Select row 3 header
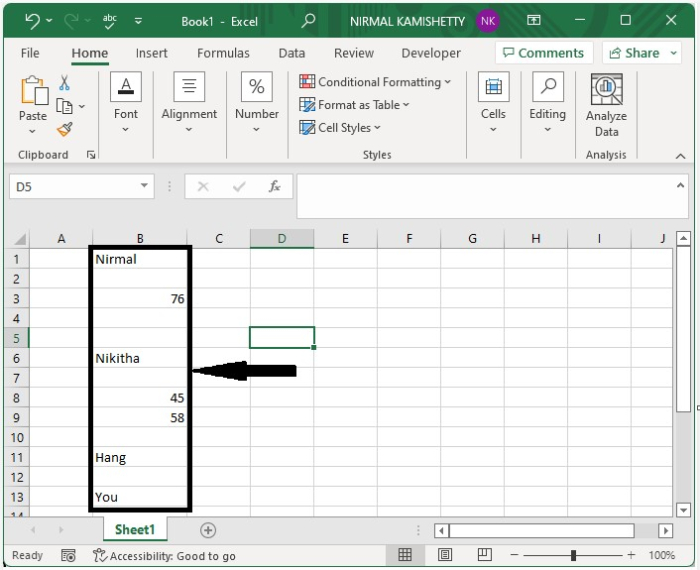700x570 pixels. click(x=17, y=299)
